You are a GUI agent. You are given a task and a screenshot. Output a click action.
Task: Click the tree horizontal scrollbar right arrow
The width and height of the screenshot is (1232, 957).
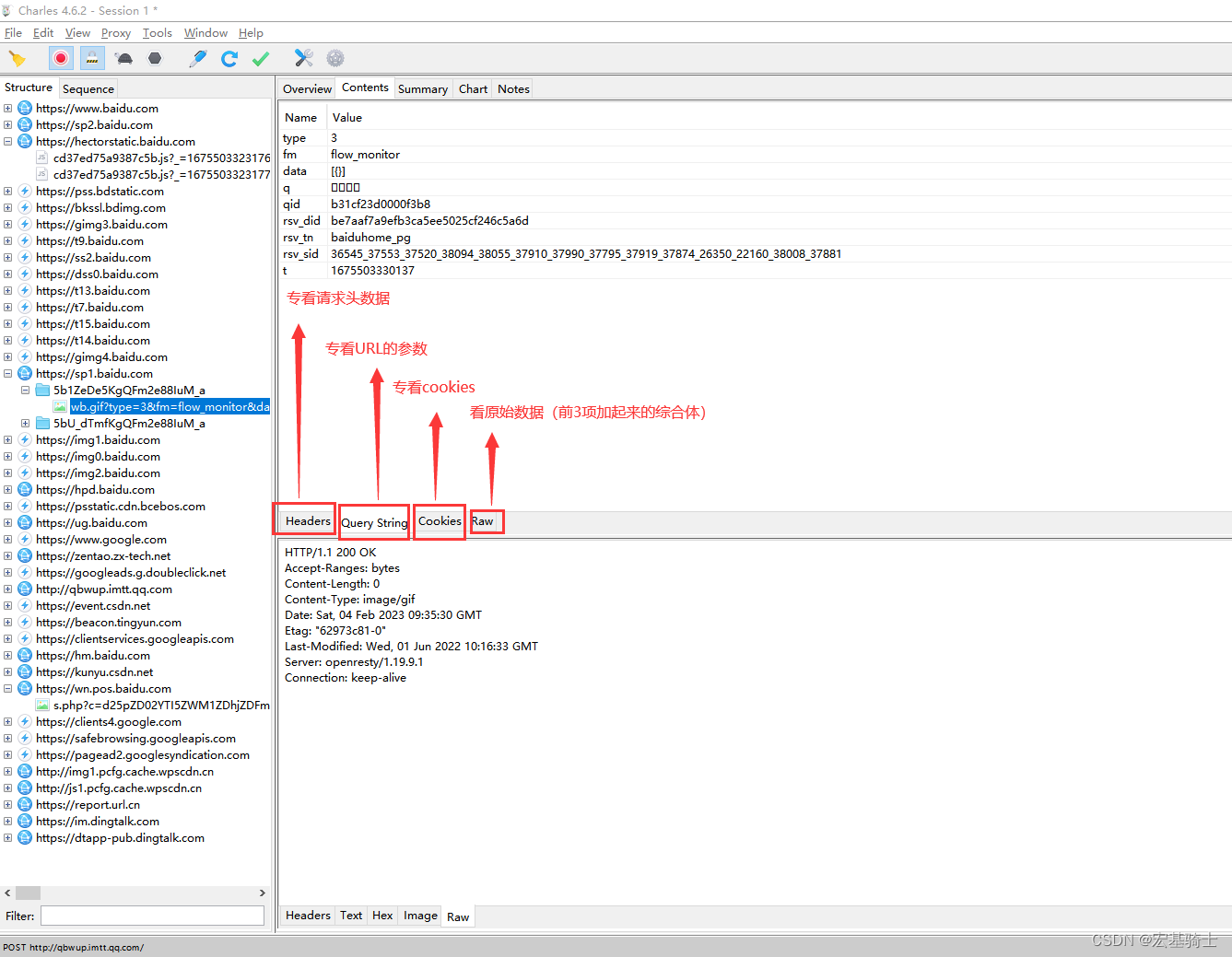point(262,893)
